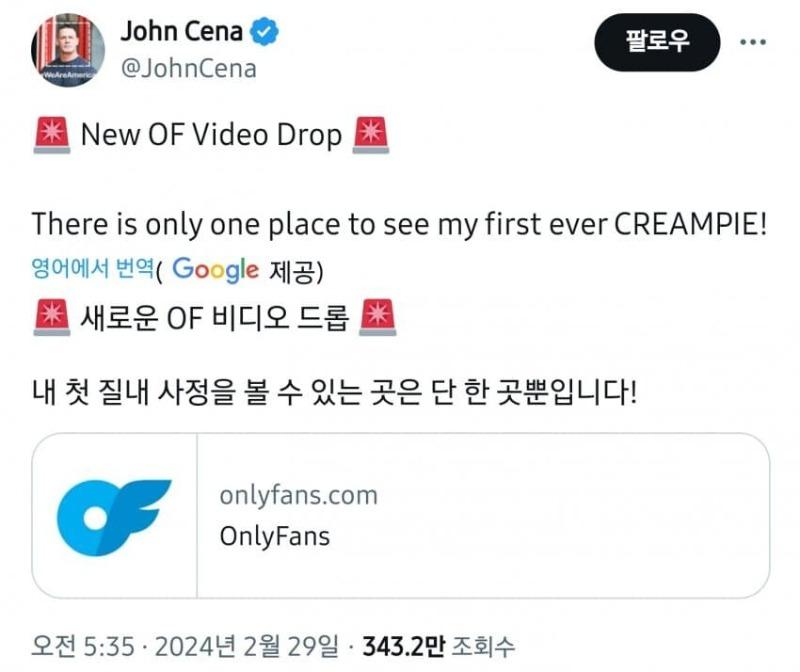Click the siren emoji after '비디오 드롭'

tap(378, 317)
